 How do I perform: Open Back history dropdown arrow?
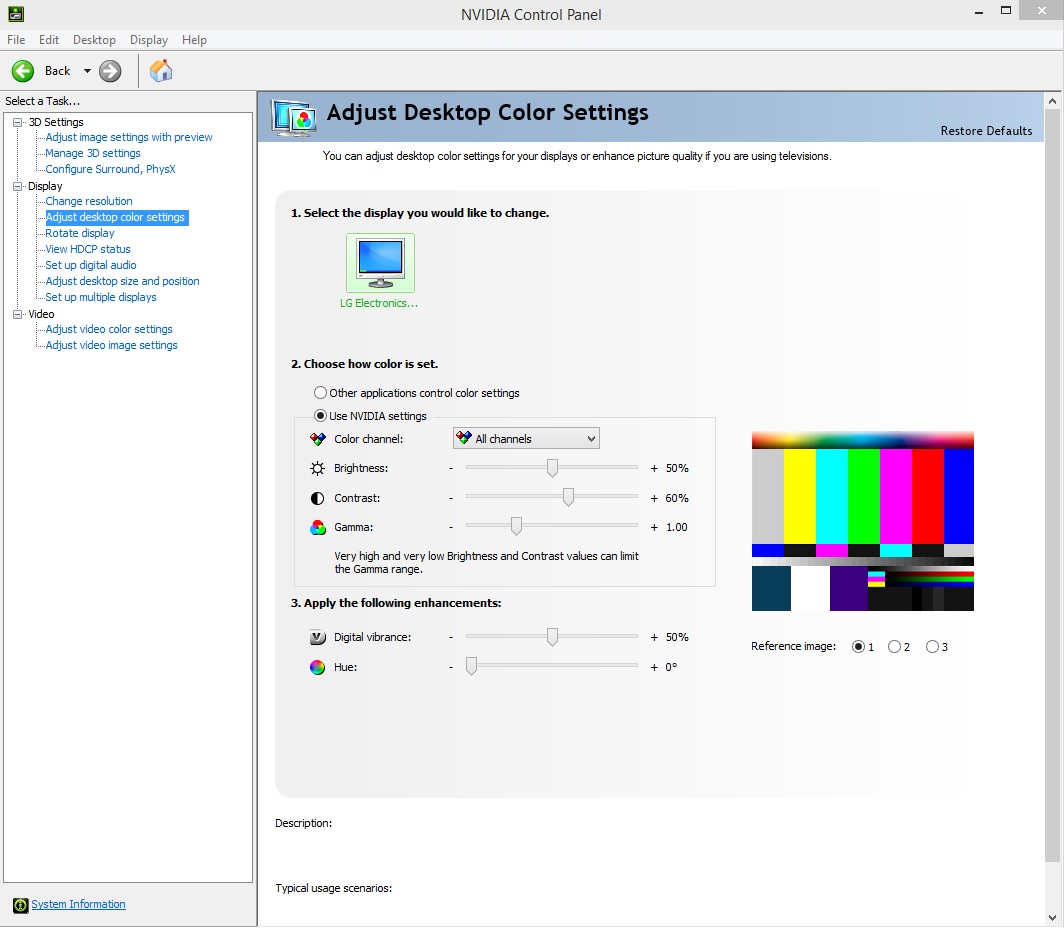tap(87, 71)
